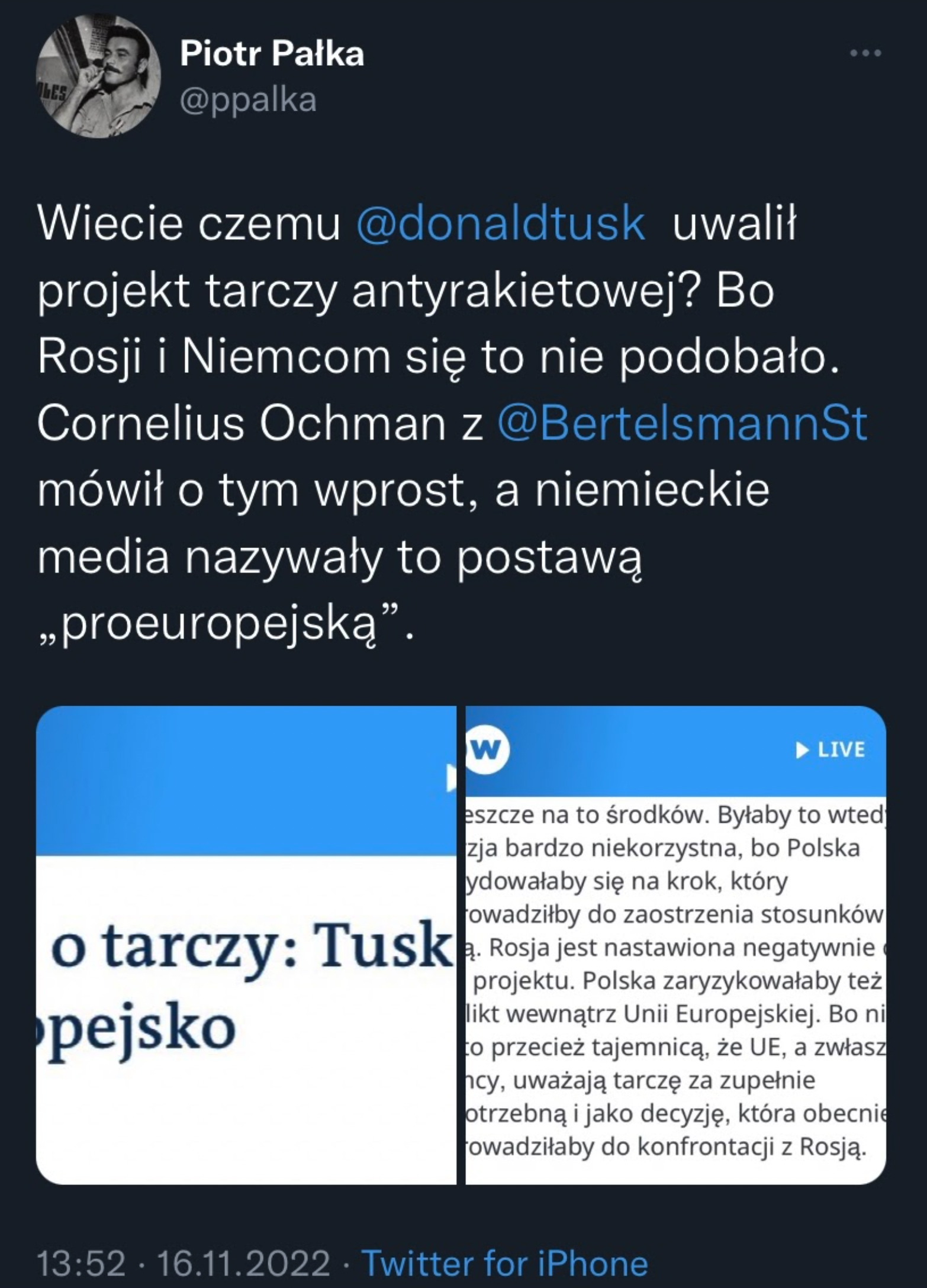Click the LIVE play triangle icon
This screenshot has width=927, height=1288.
click(x=802, y=751)
